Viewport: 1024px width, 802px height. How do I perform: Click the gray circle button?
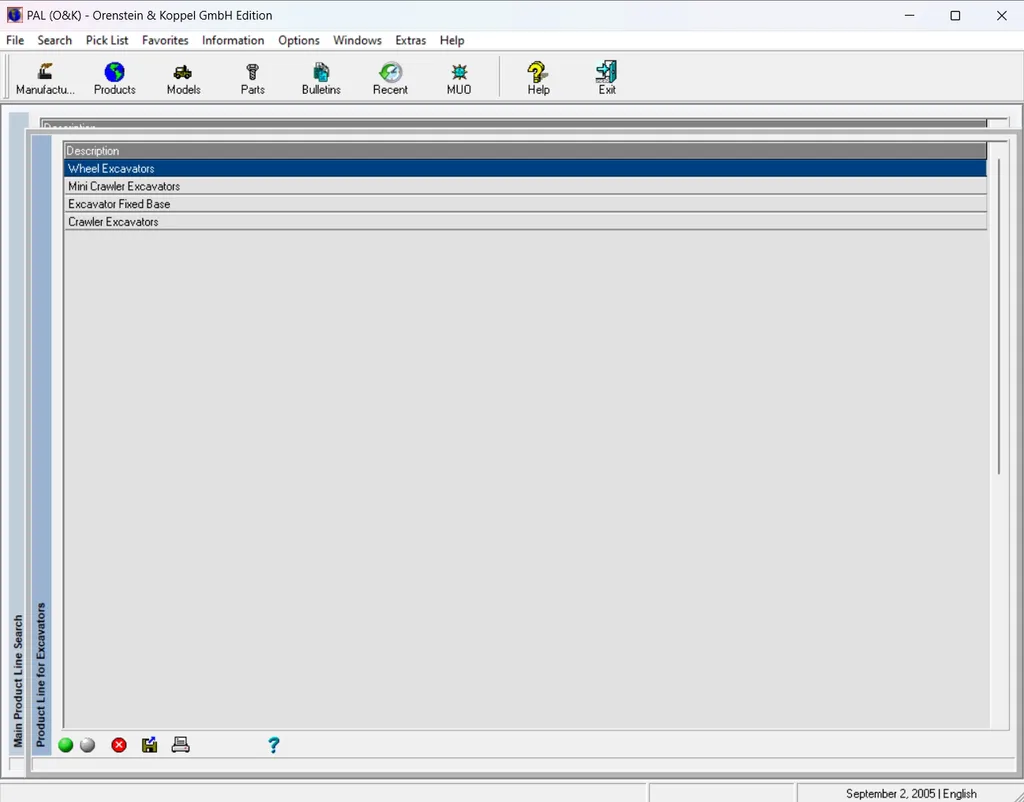pyautogui.click(x=88, y=745)
